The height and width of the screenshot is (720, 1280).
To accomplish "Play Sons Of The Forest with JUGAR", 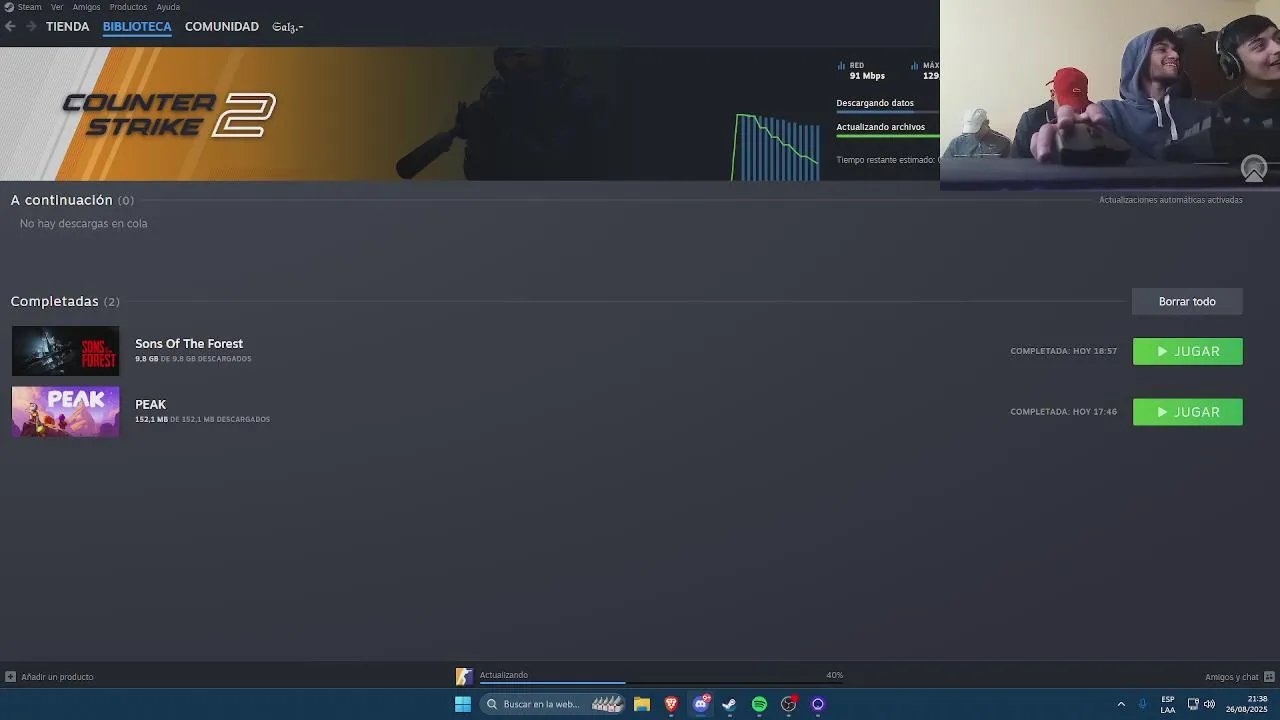I will (1187, 351).
